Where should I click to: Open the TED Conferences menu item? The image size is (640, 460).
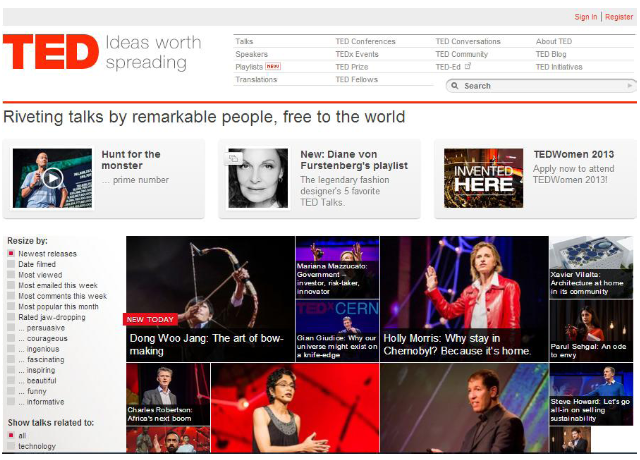click(365, 41)
